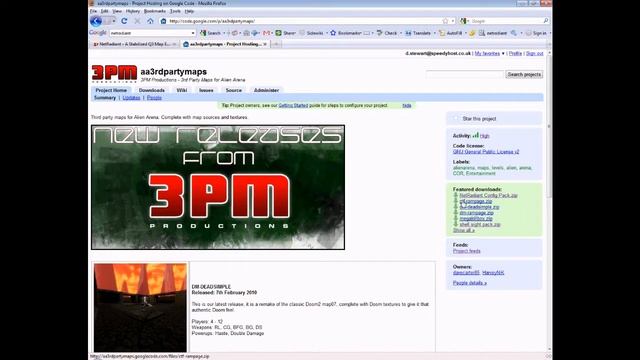Click Translate in the Google toolbar
Image resolution: width=640 pixels, height=360 pixels.
click(x=418, y=33)
